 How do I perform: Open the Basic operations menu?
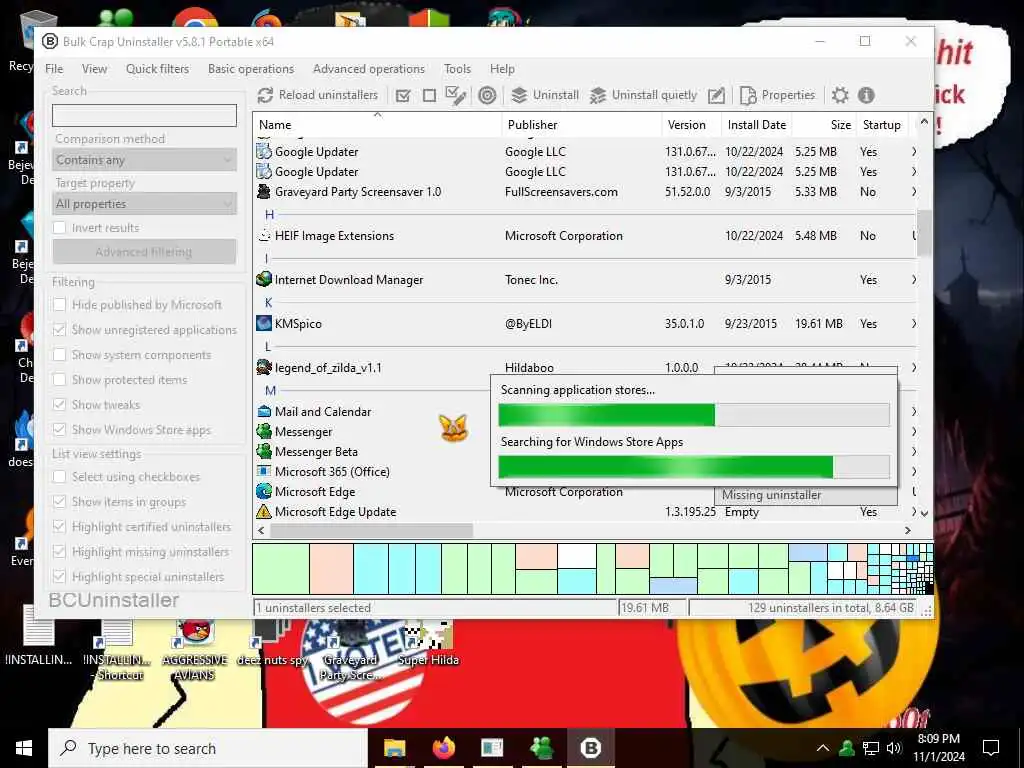(x=251, y=69)
